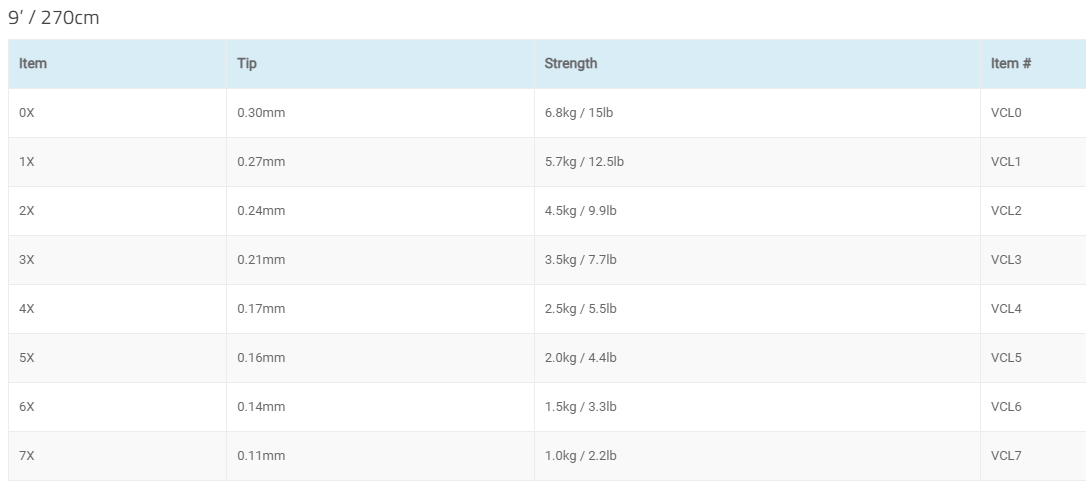
Task: Click the 0.27mm tip cell
Action: 380,162
